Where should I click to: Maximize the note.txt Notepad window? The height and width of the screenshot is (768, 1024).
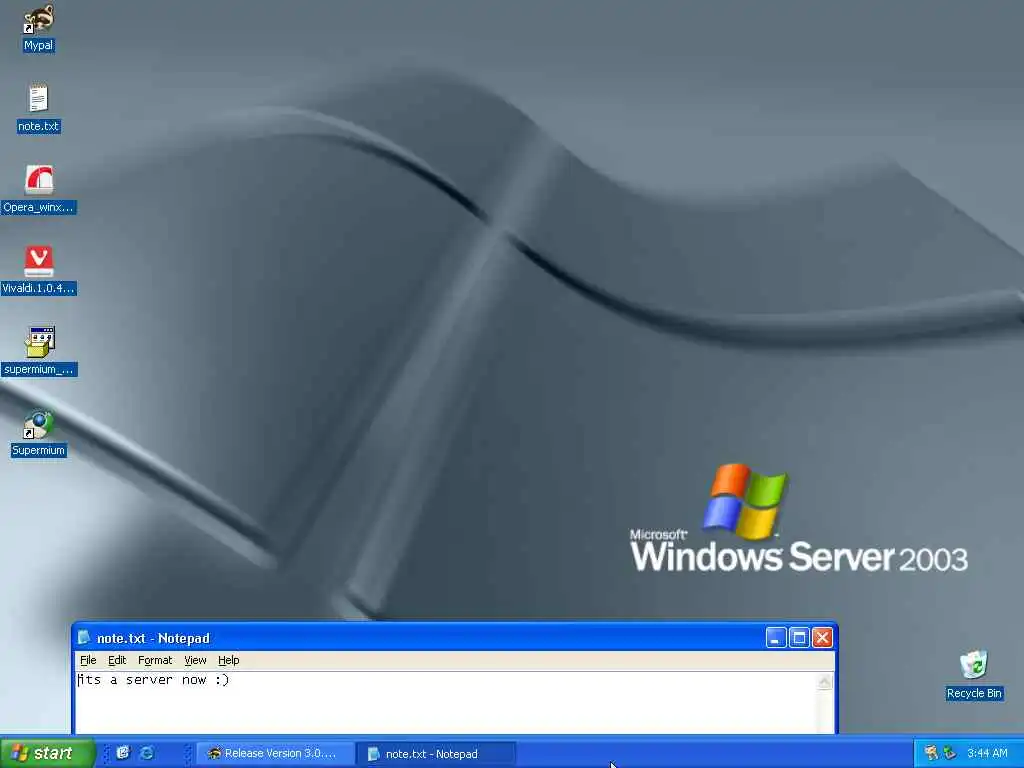(x=799, y=637)
